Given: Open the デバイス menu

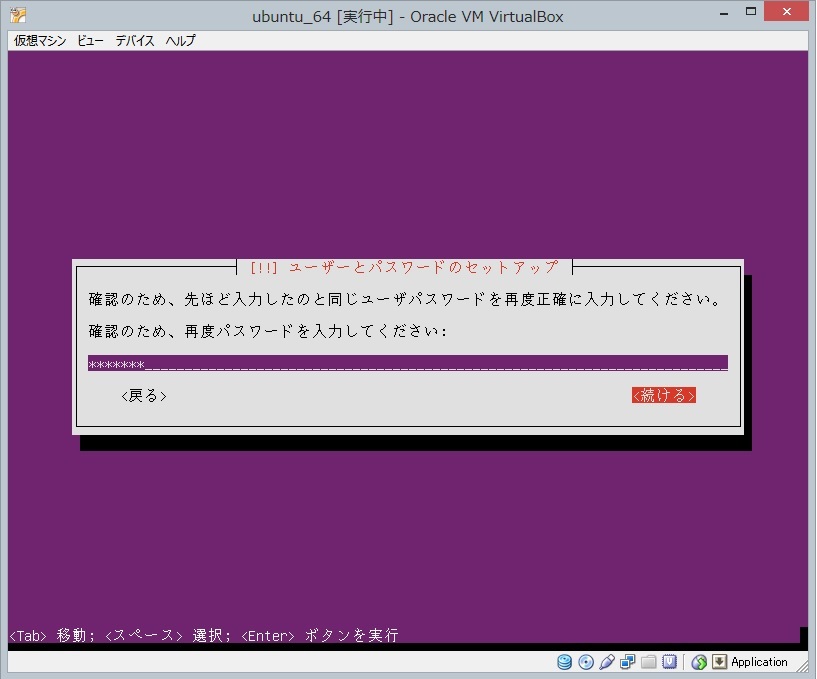Looking at the screenshot, I should click(135, 41).
